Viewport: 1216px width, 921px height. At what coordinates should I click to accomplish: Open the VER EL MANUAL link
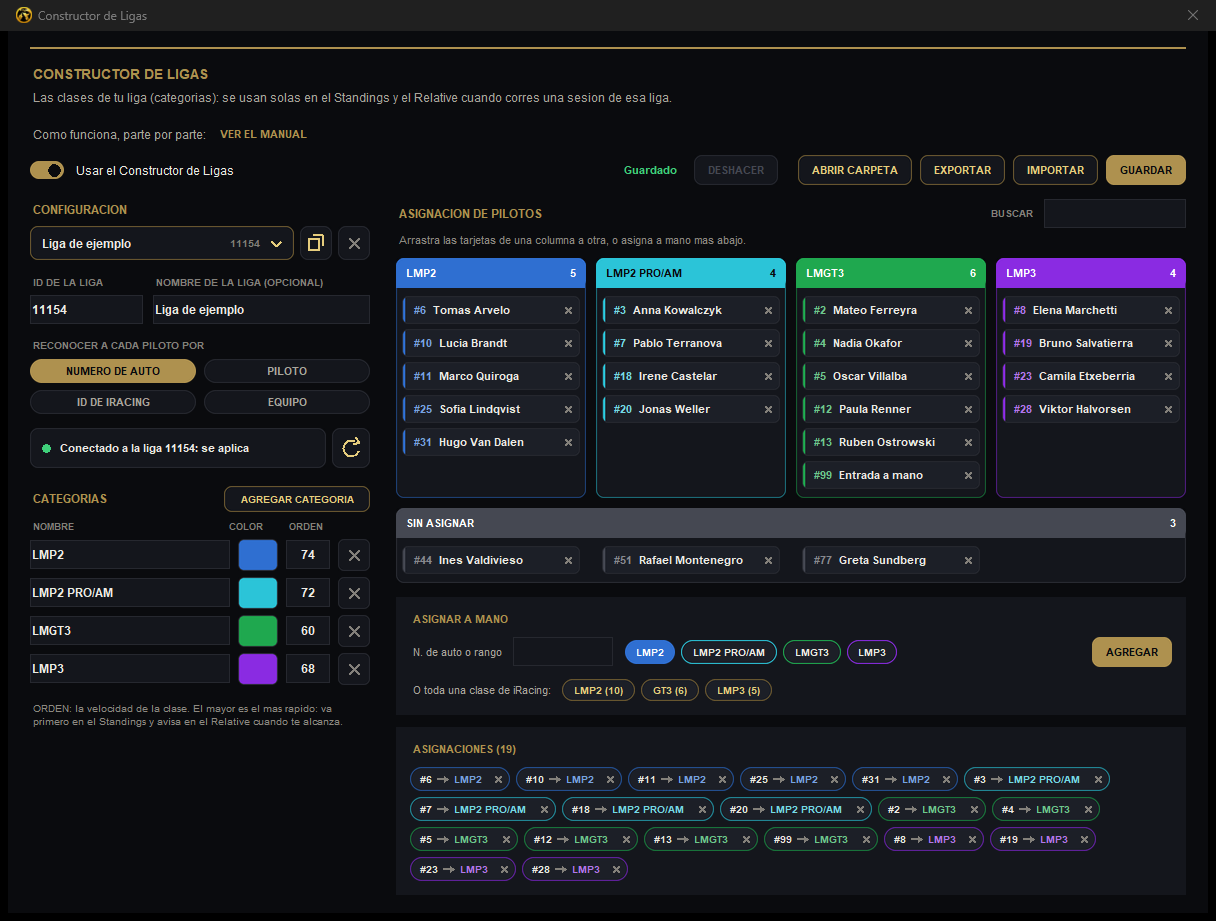[263, 134]
